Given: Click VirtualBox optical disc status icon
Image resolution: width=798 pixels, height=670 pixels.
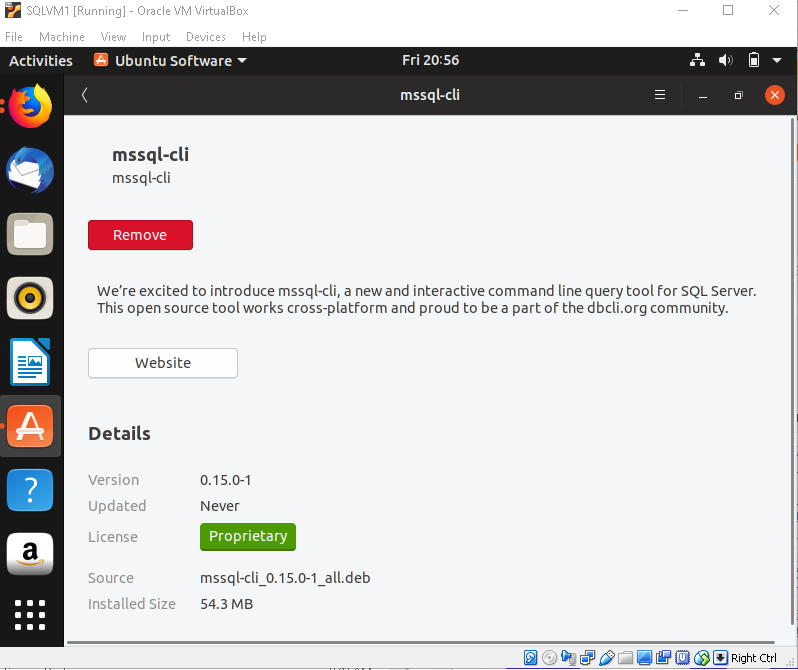Looking at the screenshot, I should coord(550,658).
